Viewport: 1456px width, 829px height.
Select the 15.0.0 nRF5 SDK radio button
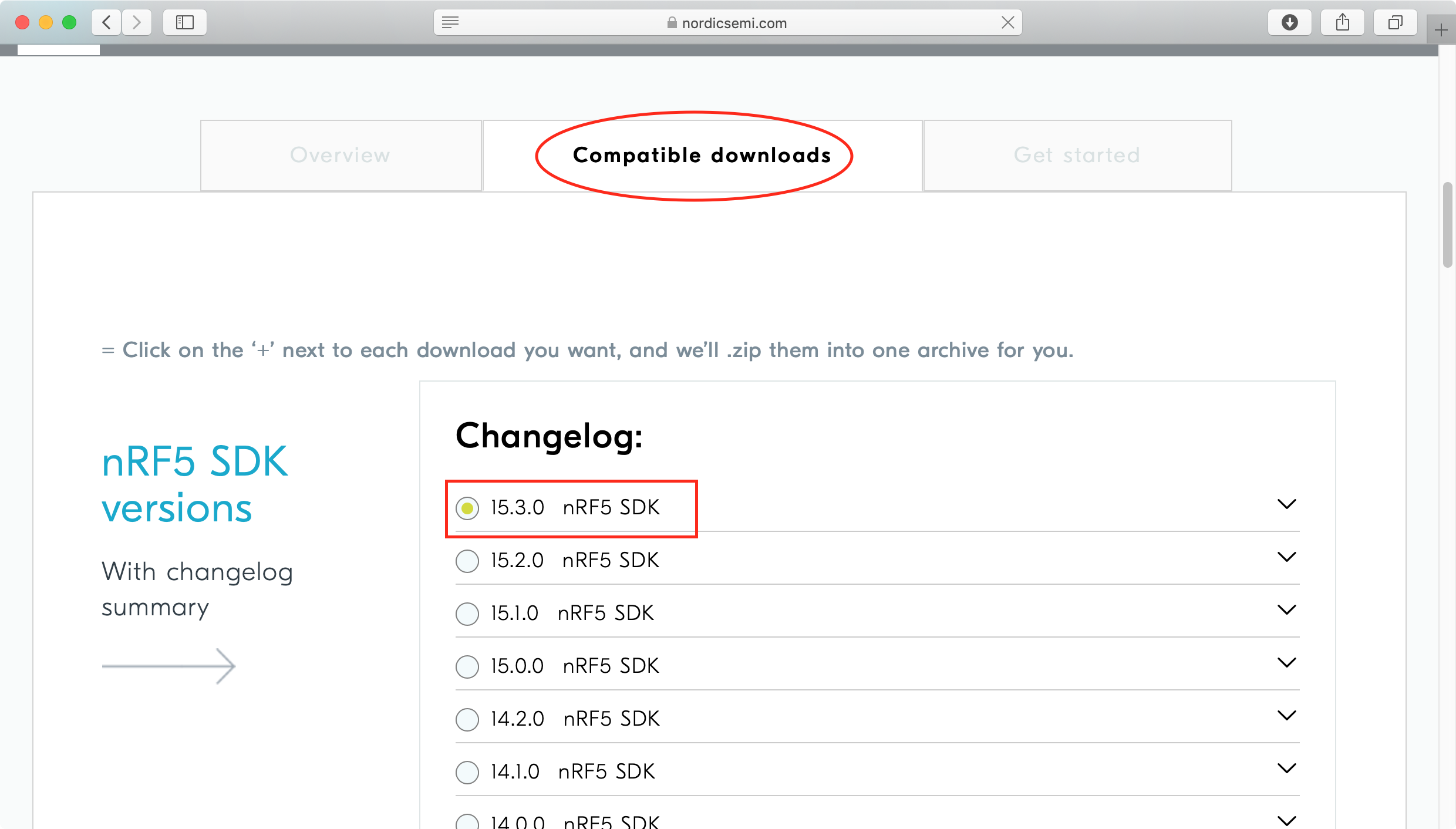tap(467, 667)
